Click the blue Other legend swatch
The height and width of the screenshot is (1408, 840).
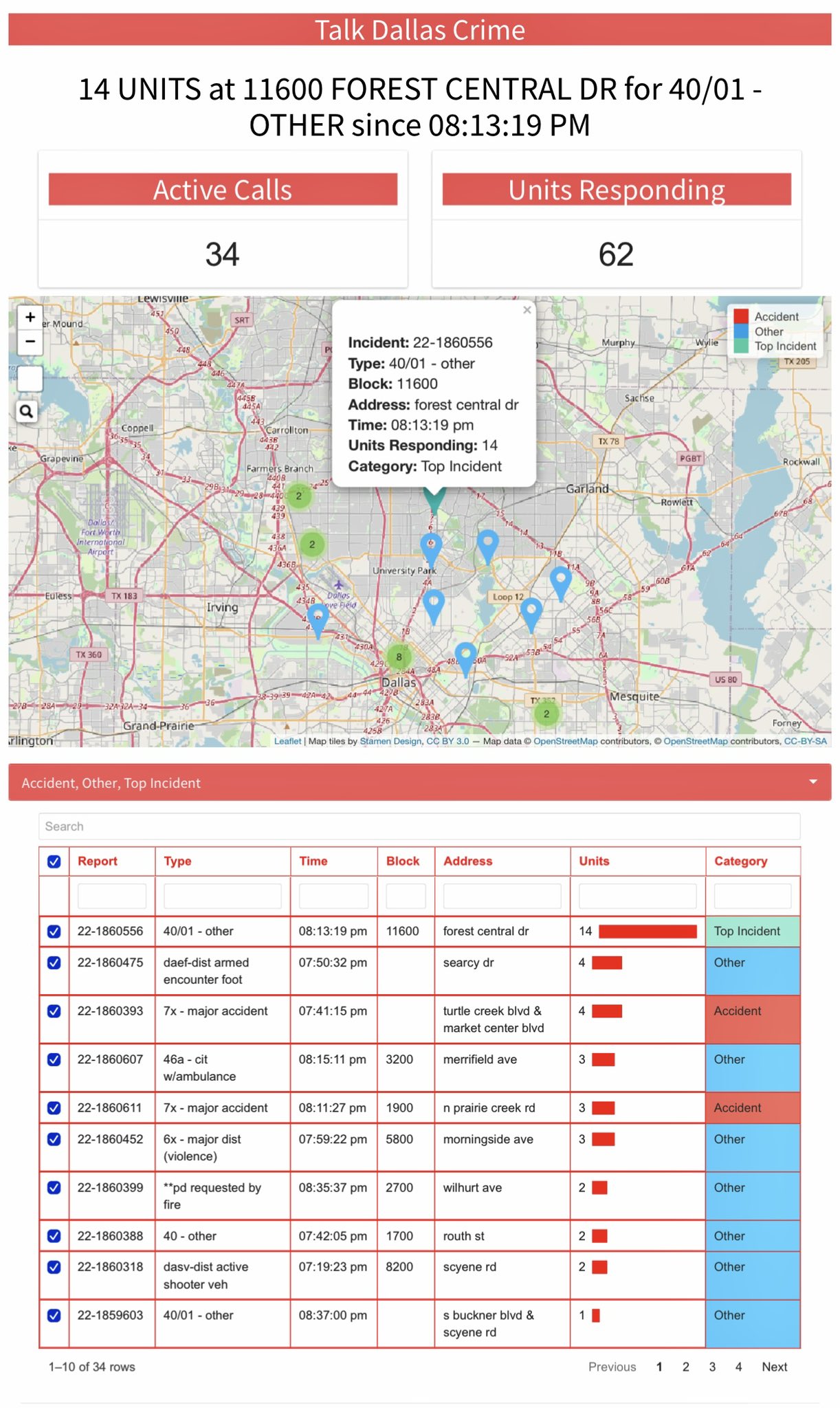[741, 331]
